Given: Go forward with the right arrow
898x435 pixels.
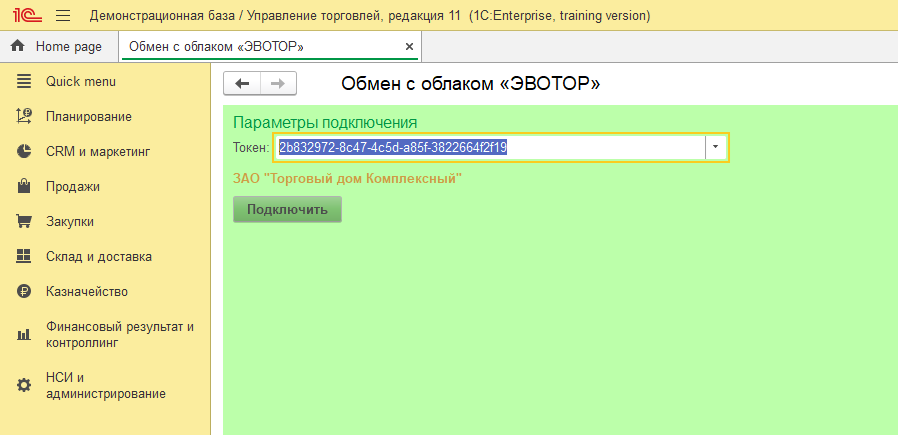Looking at the screenshot, I should 278,84.
